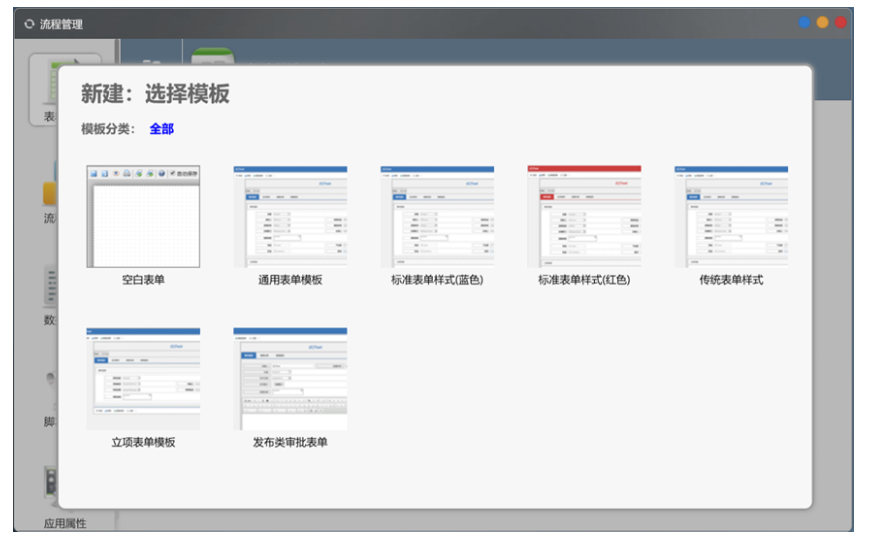The height and width of the screenshot is (540, 872).
Task: Click the 流程管理 title bar refresh icon
Action: [29, 24]
